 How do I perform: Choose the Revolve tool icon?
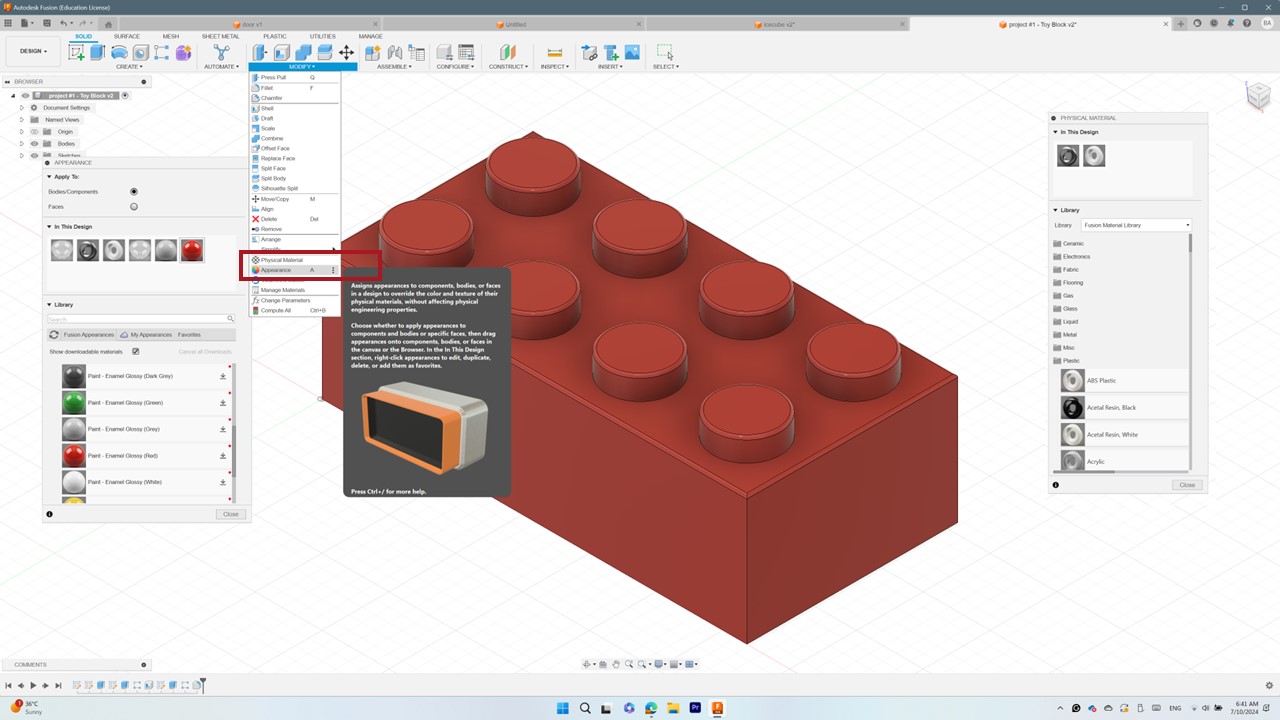click(119, 52)
